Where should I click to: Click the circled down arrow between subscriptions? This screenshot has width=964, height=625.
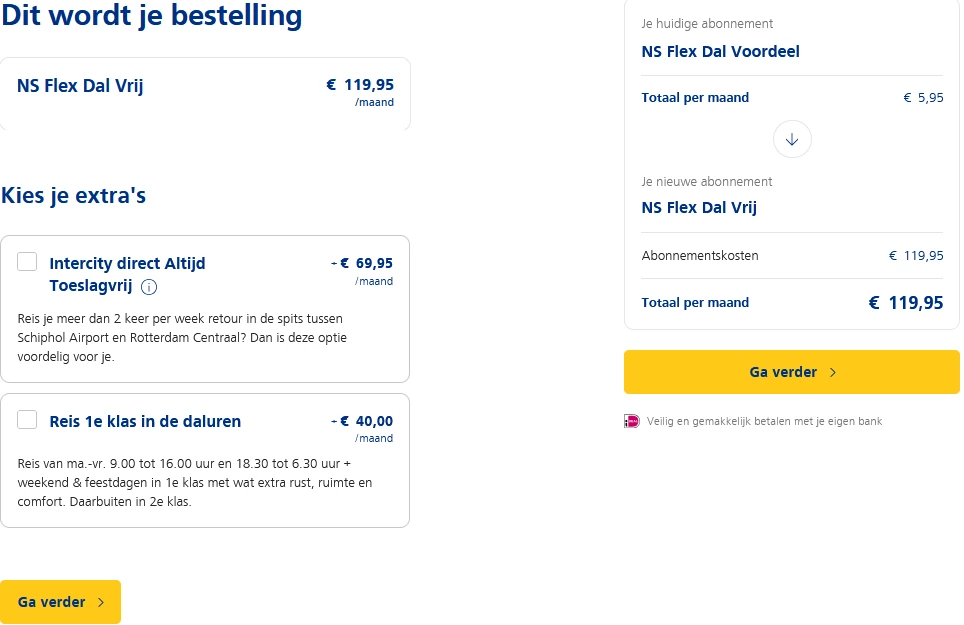[x=792, y=140]
